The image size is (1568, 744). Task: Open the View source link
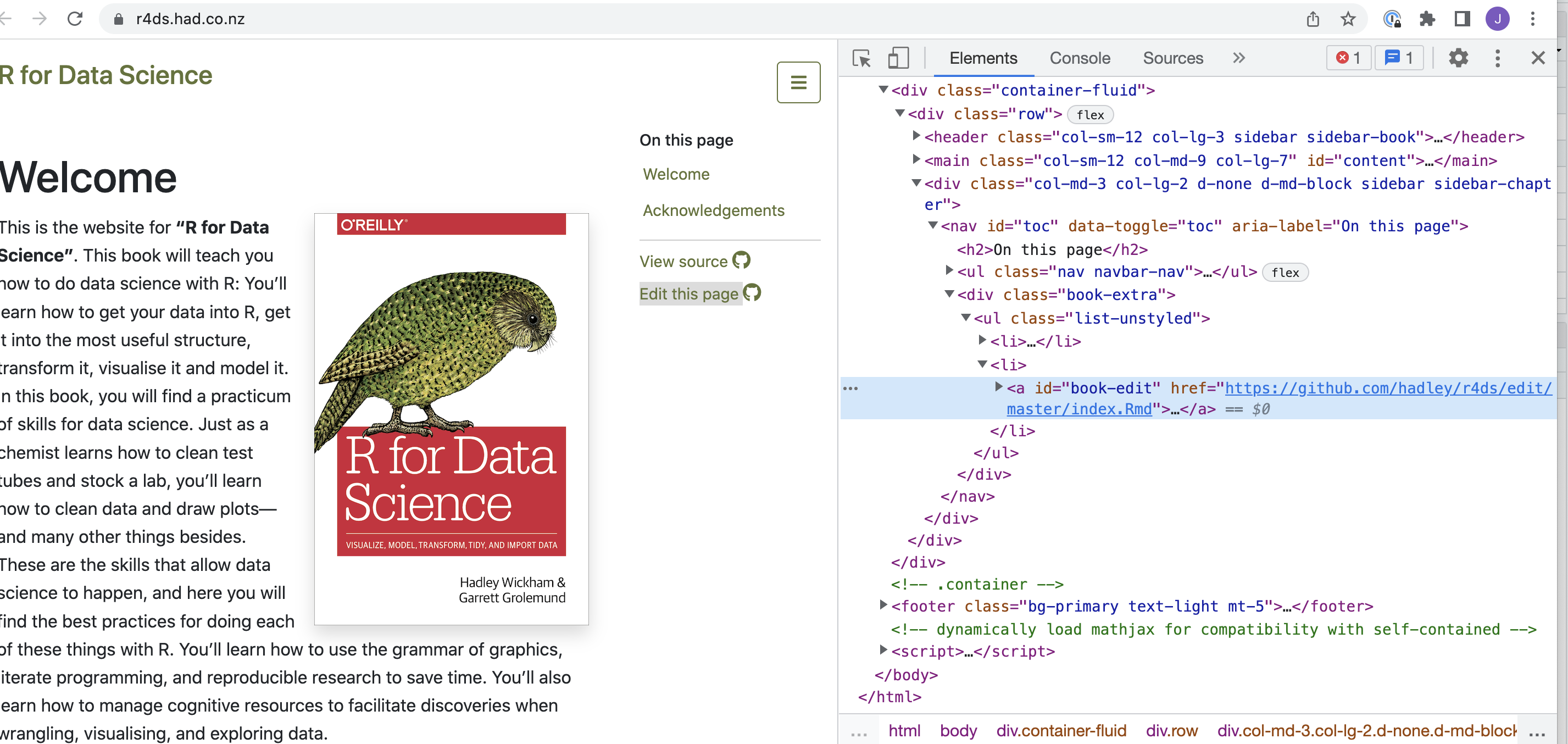(683, 262)
